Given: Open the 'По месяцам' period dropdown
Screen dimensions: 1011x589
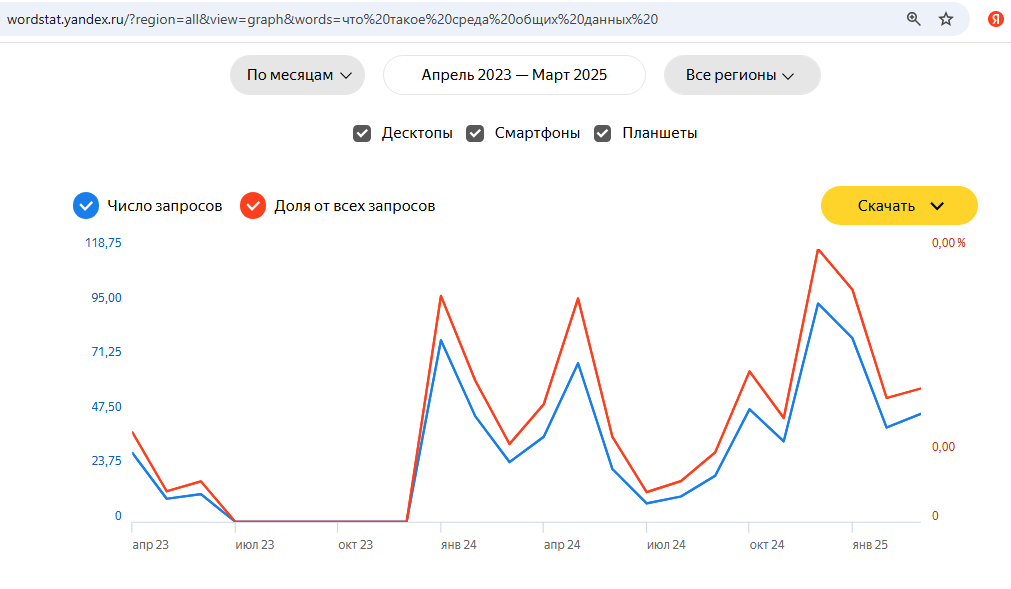Looking at the screenshot, I should (298, 75).
